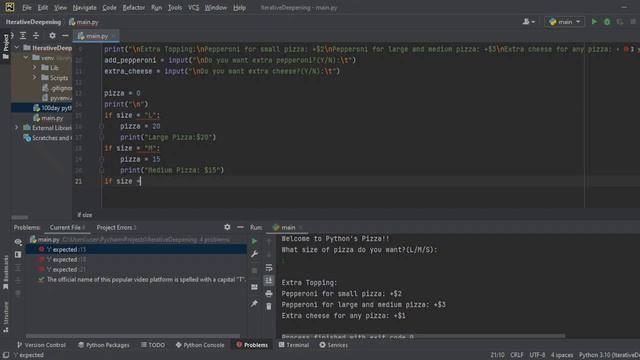Click the fold marker beside pizza = 15
This screenshot has width=640, height=360.
coord(102,159)
